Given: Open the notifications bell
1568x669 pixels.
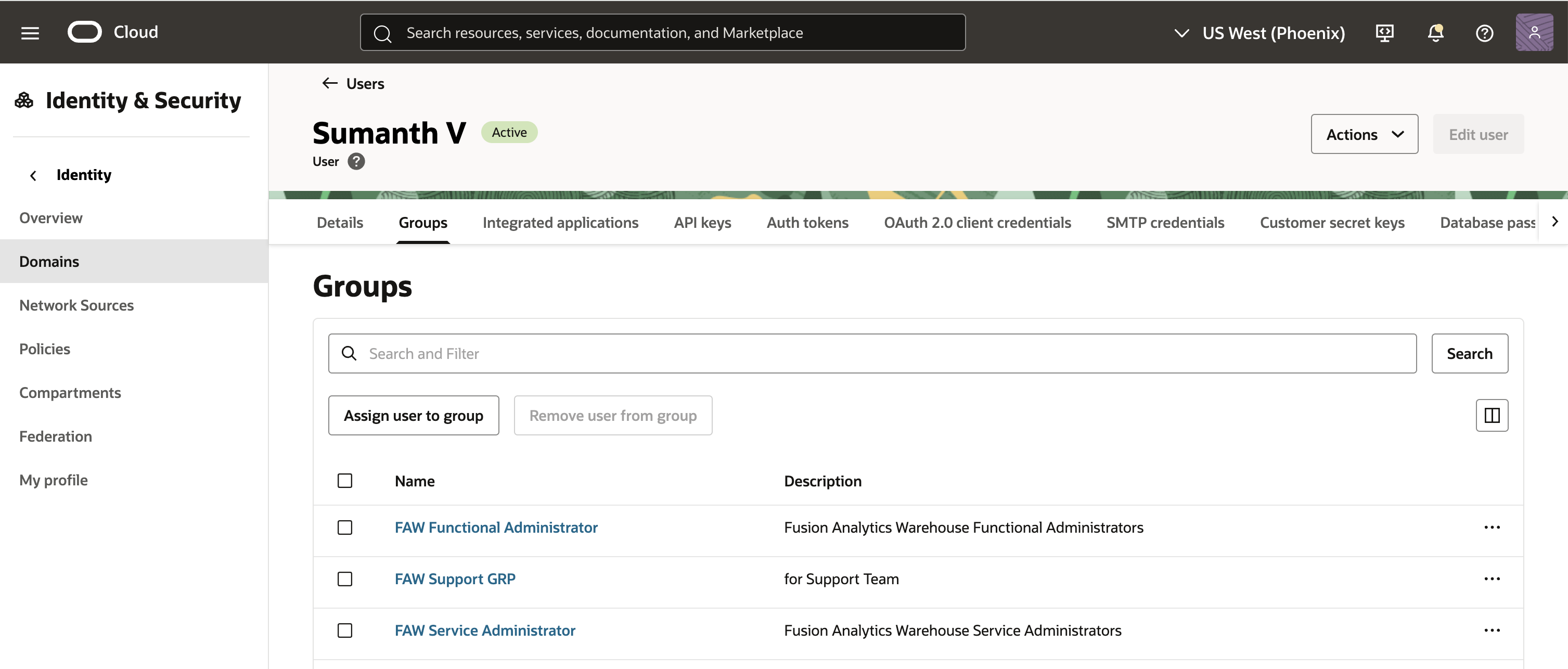Looking at the screenshot, I should [x=1435, y=33].
